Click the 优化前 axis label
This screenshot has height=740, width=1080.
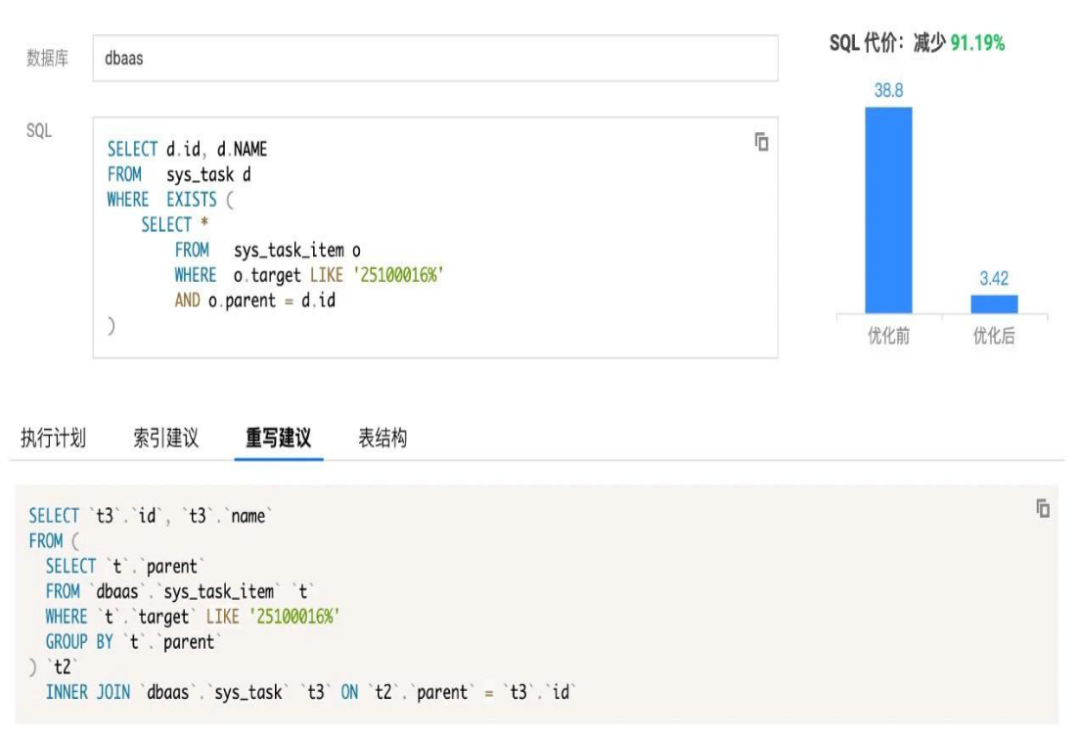(x=888, y=336)
